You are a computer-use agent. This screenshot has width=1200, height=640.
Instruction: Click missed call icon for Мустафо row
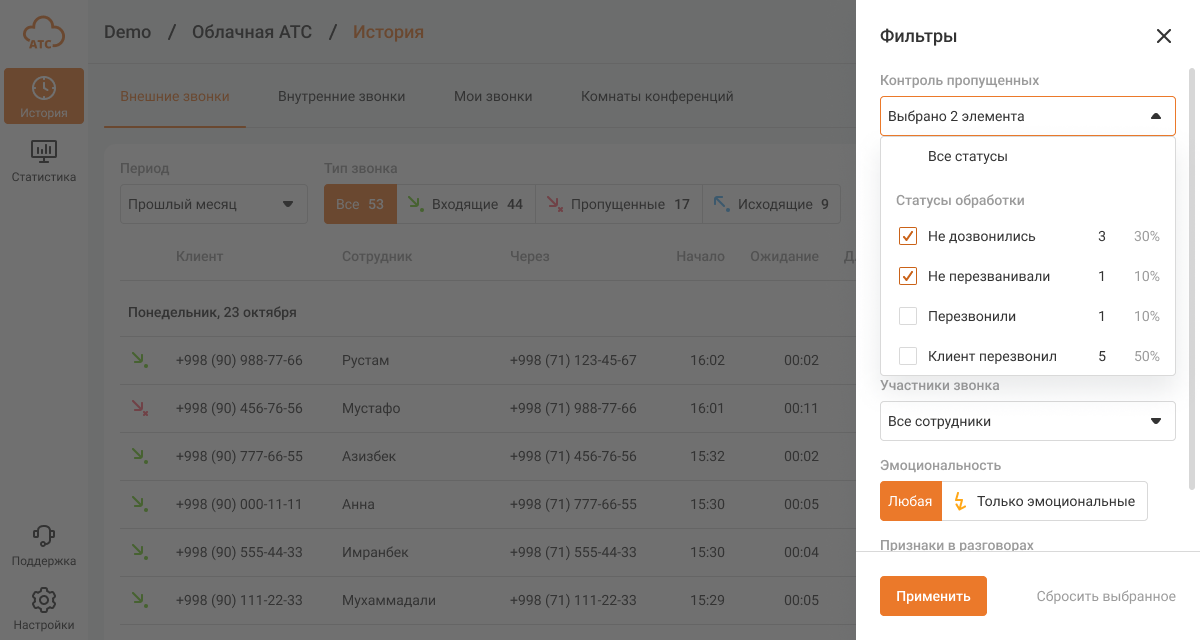[x=138, y=408]
